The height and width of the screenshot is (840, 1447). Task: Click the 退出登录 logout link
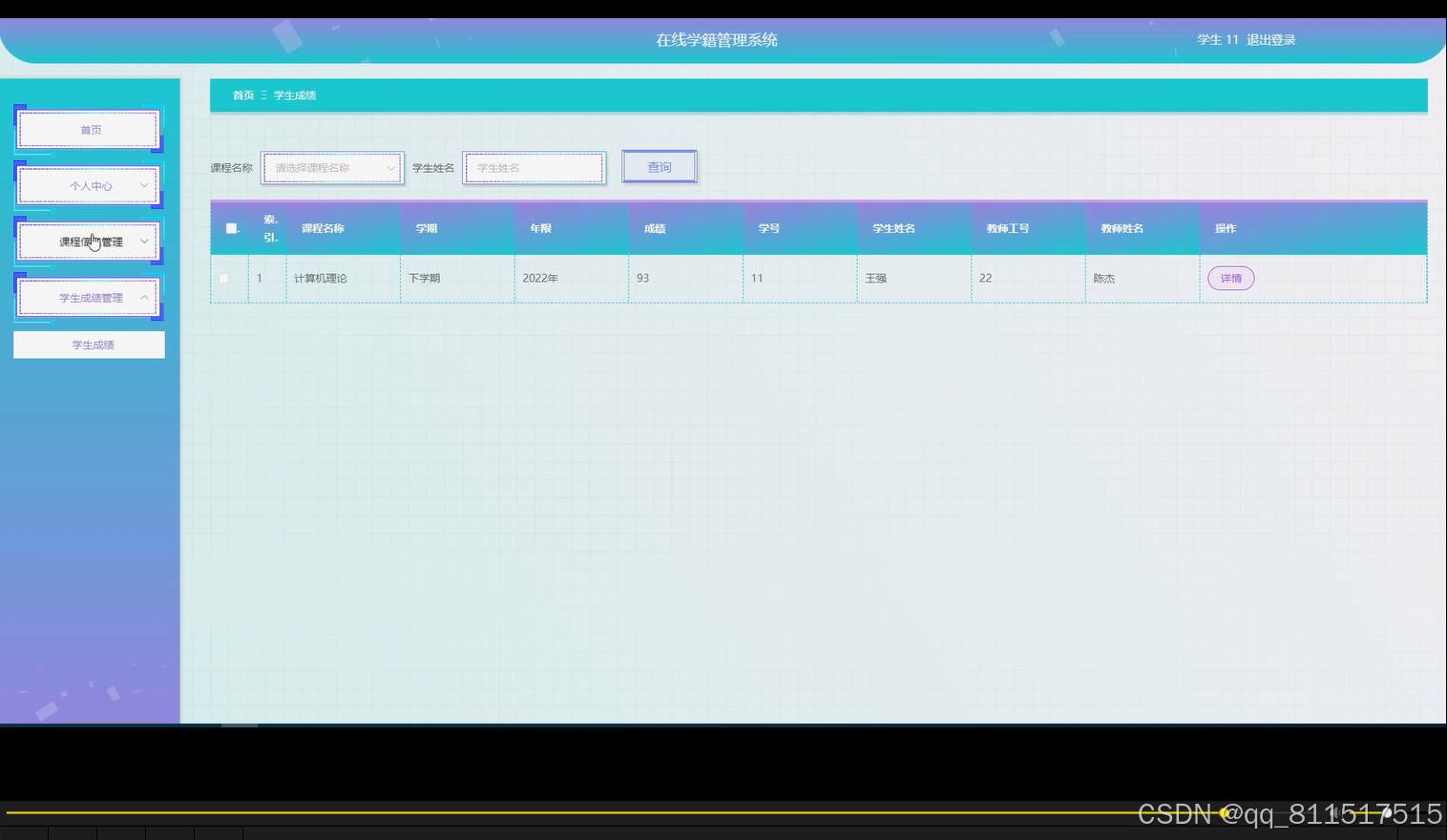click(x=1270, y=40)
